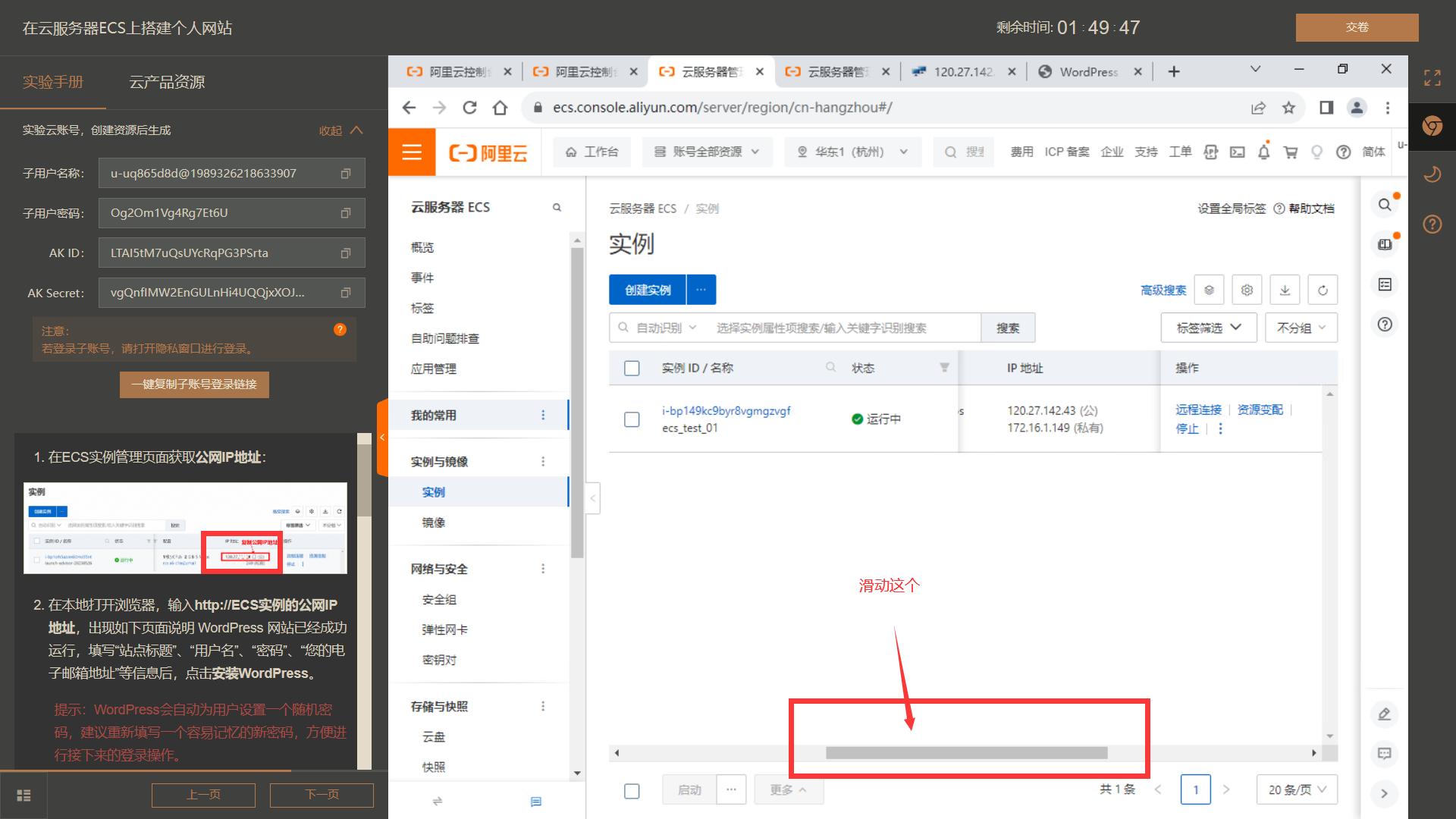Open the Aliyun hamburger menu
Screen dimensions: 1456x819
coord(412,152)
